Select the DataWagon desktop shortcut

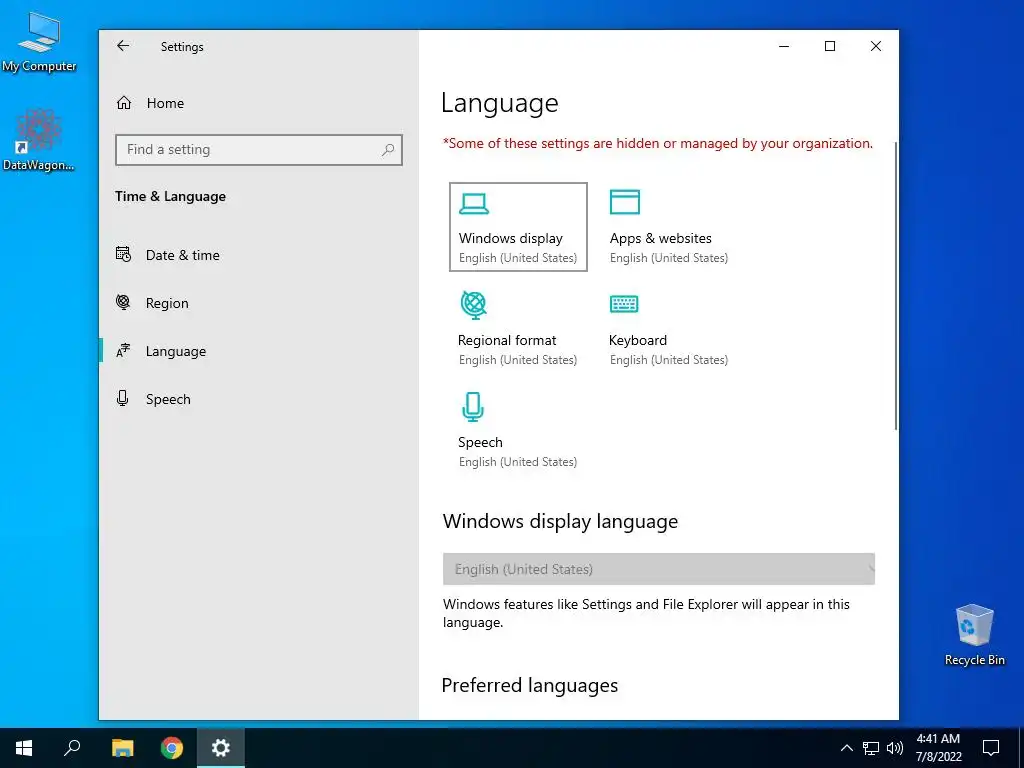[39, 141]
